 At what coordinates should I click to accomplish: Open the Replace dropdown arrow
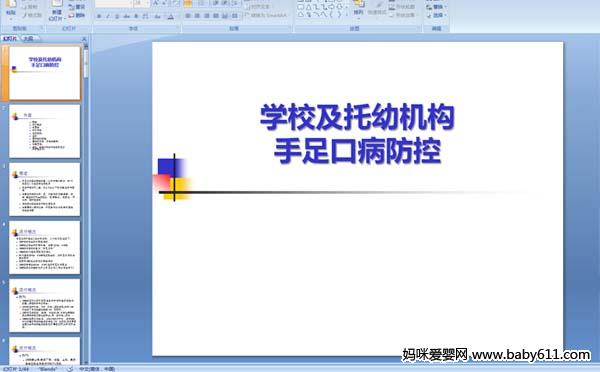point(446,7)
